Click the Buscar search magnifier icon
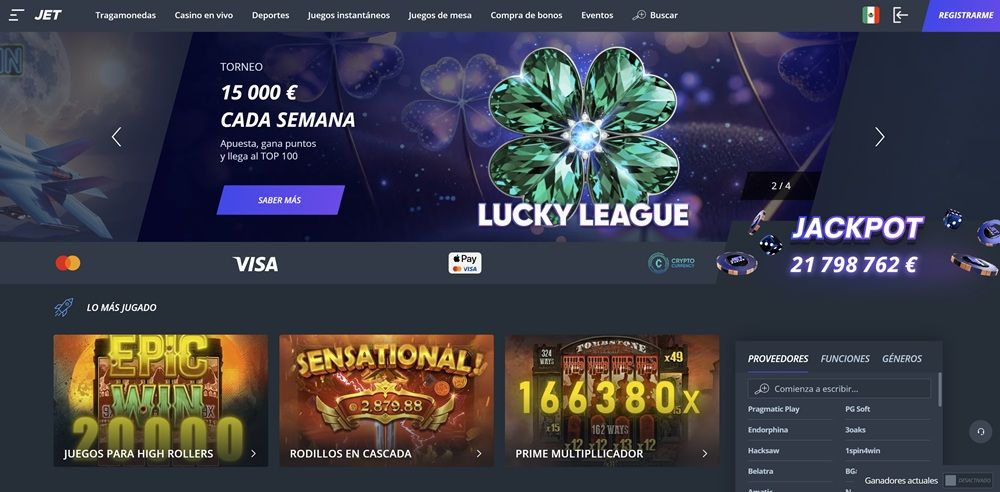Viewport: 1000px width, 492px height. (639, 15)
